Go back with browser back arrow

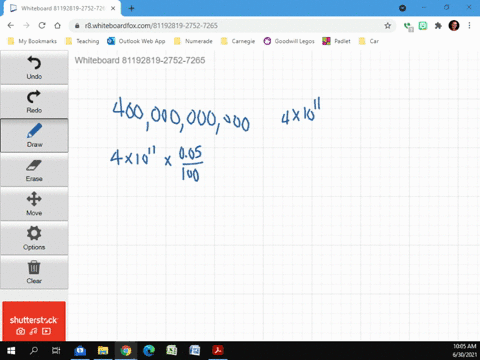click(11, 25)
